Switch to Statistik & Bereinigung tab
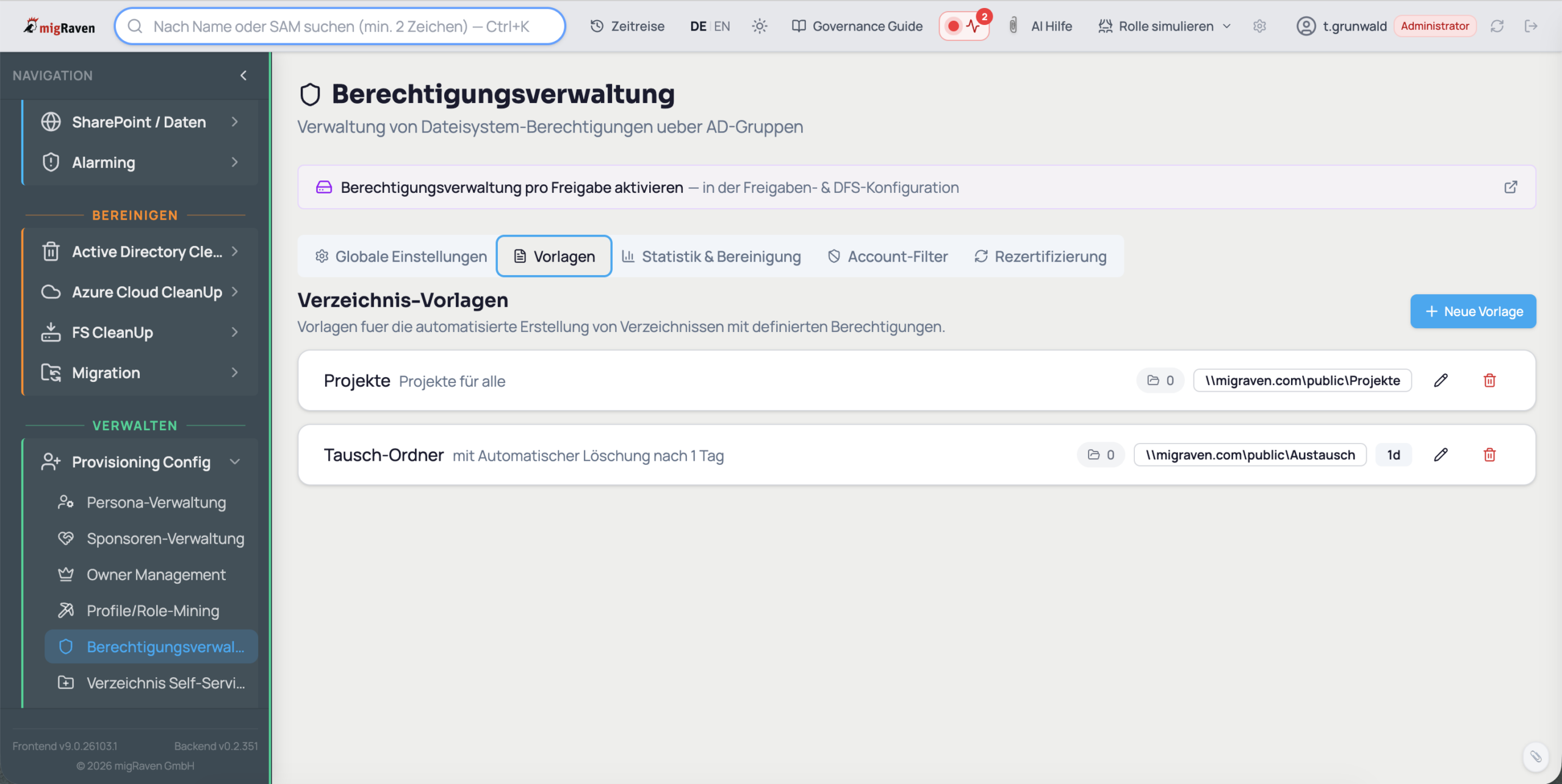The image size is (1562, 784). tap(711, 256)
